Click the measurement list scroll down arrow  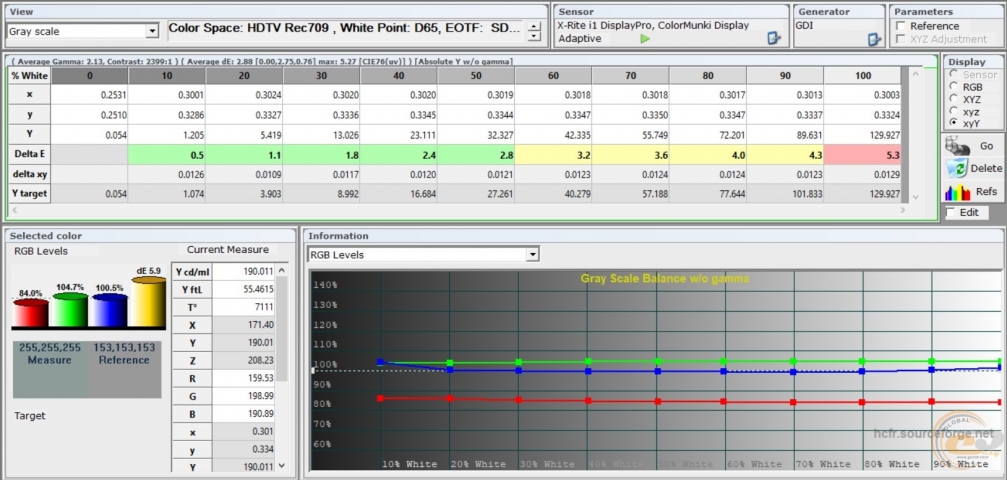point(282,467)
